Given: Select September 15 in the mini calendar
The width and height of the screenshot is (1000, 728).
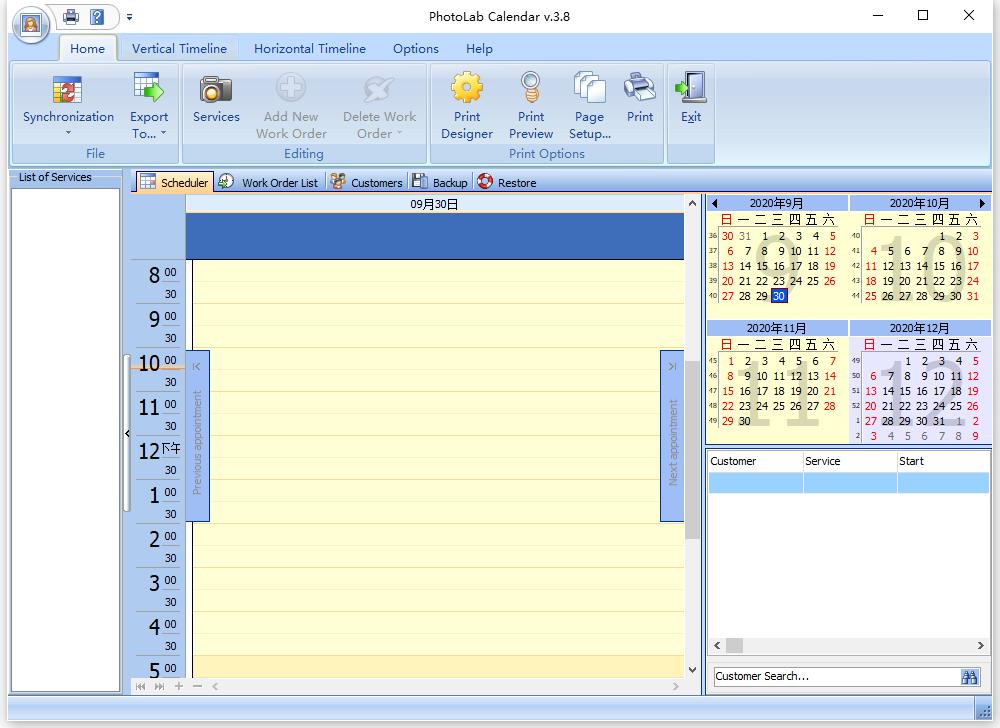Looking at the screenshot, I should [762, 265].
